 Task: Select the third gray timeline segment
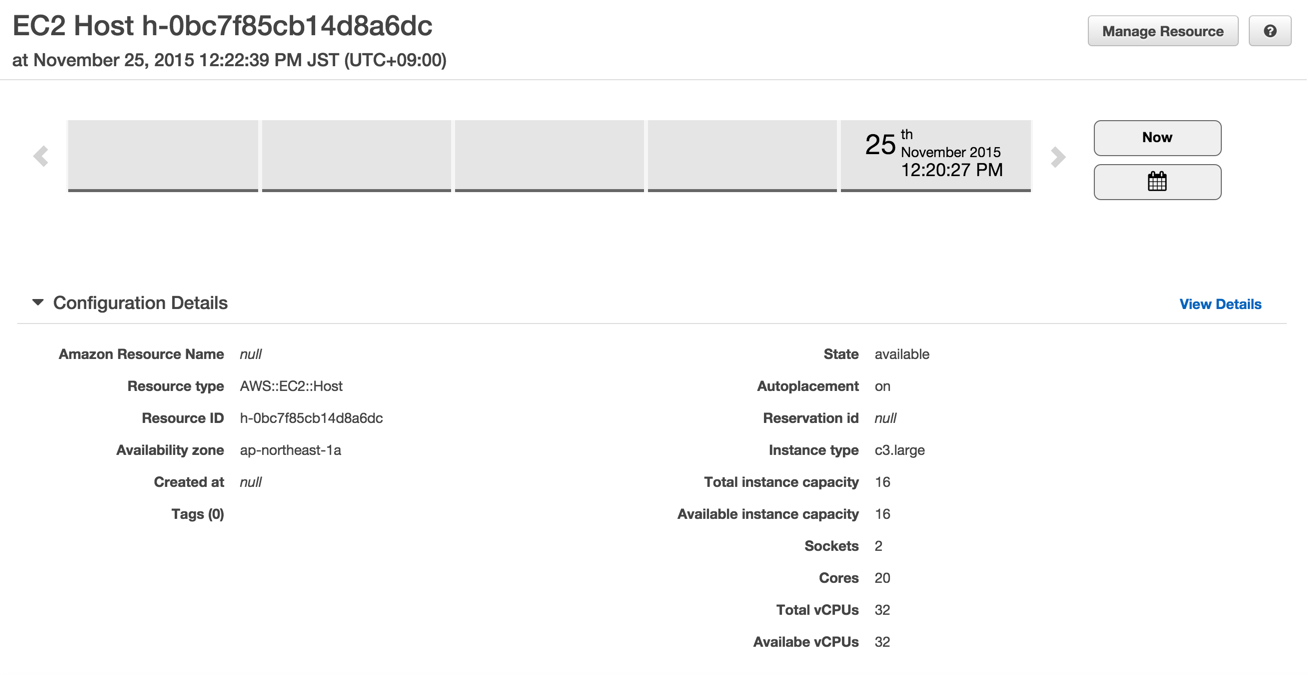(x=549, y=156)
